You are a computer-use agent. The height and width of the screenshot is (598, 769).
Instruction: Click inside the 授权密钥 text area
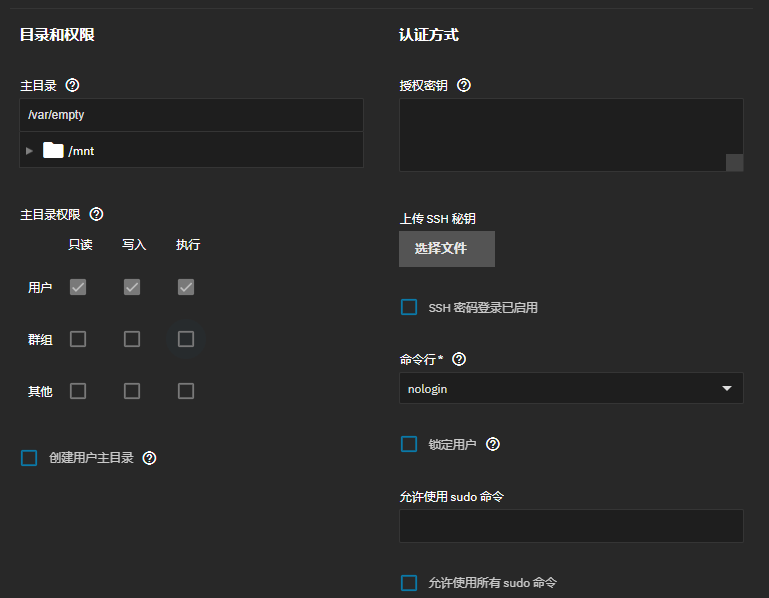point(560,134)
